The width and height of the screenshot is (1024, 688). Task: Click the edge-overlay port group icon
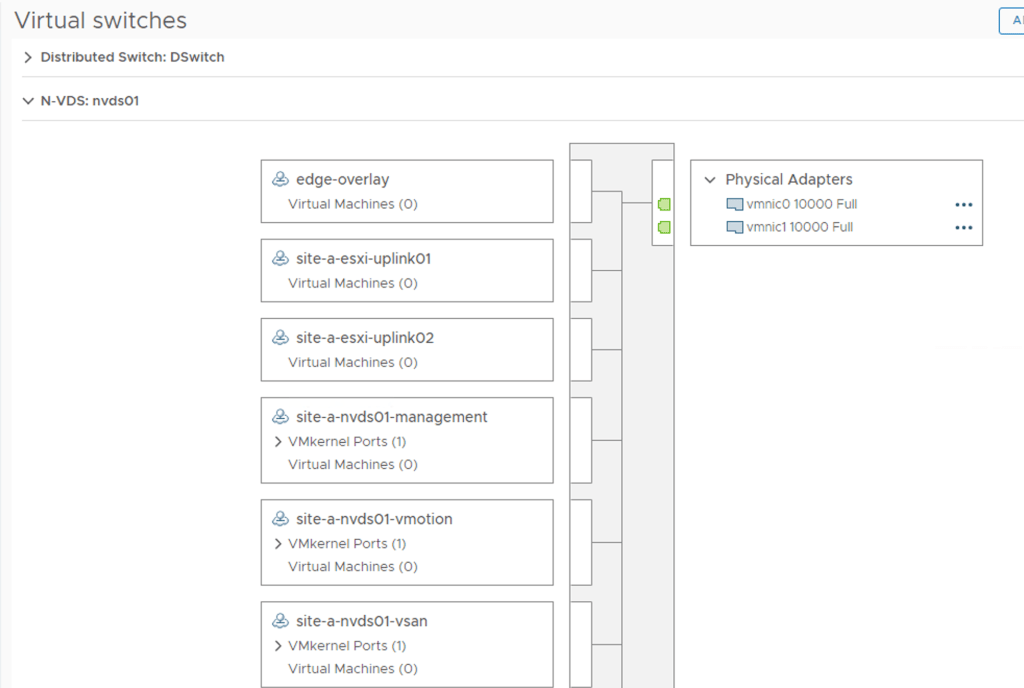tap(280, 180)
